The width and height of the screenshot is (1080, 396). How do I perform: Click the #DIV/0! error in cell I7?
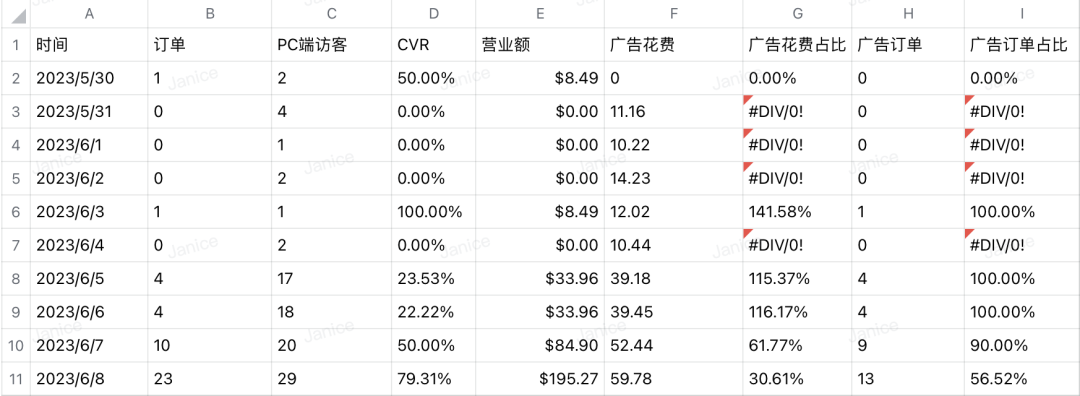point(1022,245)
